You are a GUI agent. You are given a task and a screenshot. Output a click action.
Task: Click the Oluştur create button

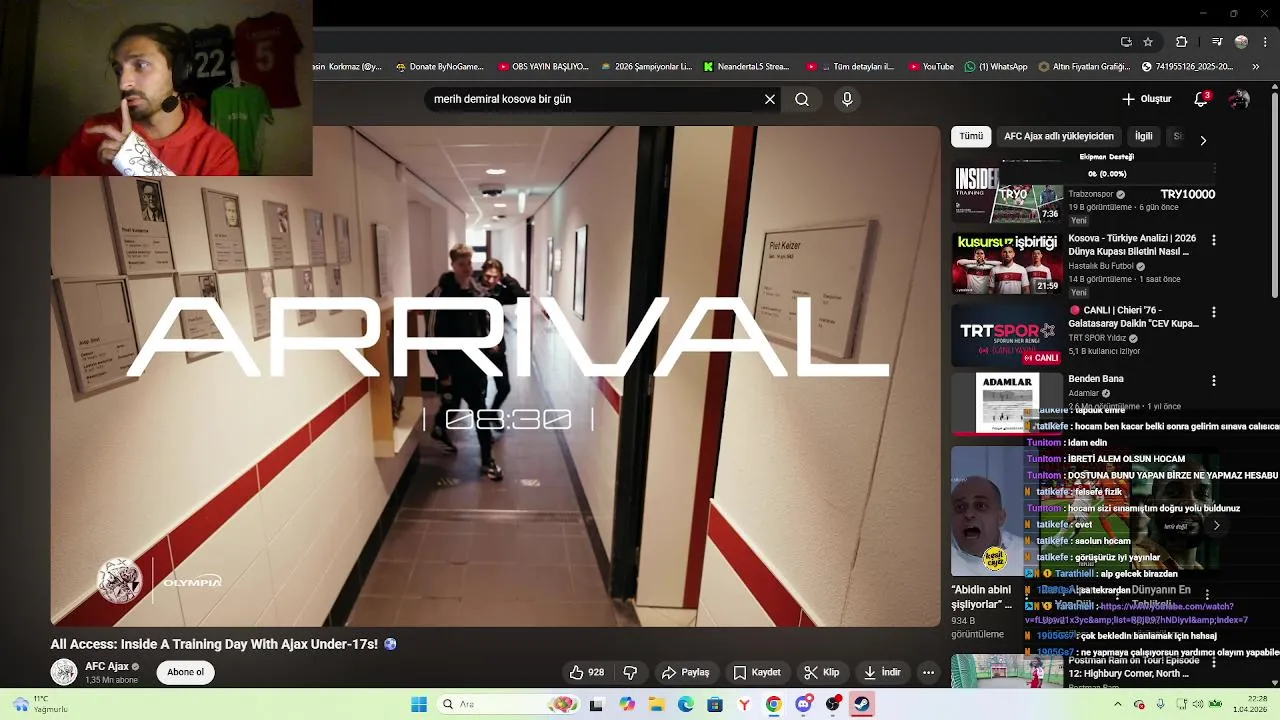point(1147,99)
